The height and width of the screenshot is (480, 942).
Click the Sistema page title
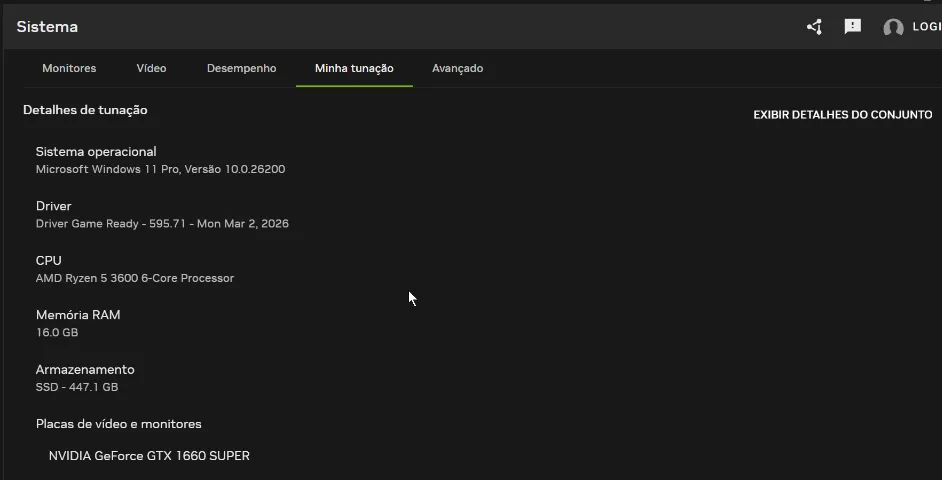tap(47, 27)
